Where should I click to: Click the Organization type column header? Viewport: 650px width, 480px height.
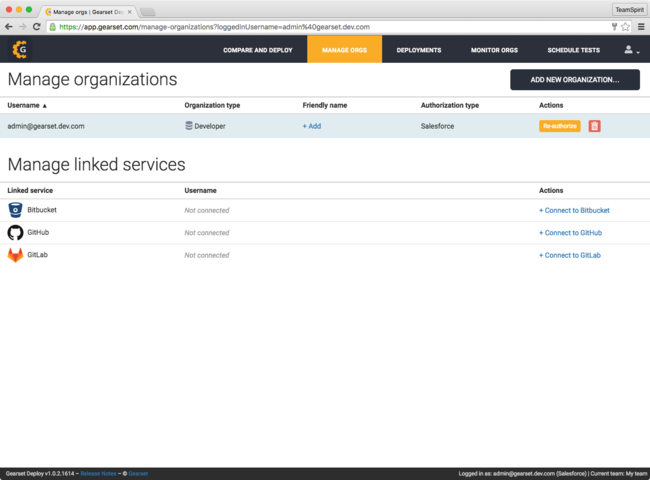(212, 105)
